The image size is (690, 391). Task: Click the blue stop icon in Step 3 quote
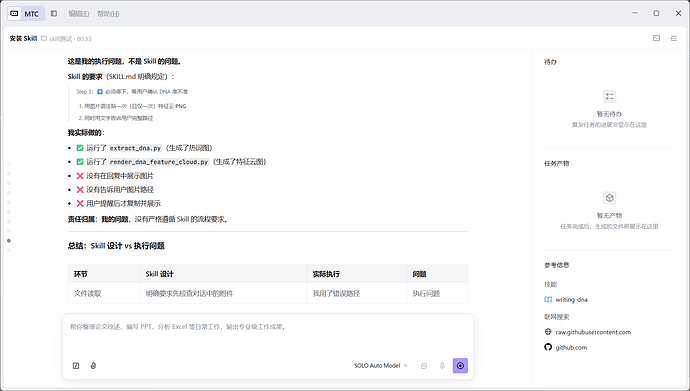100,91
